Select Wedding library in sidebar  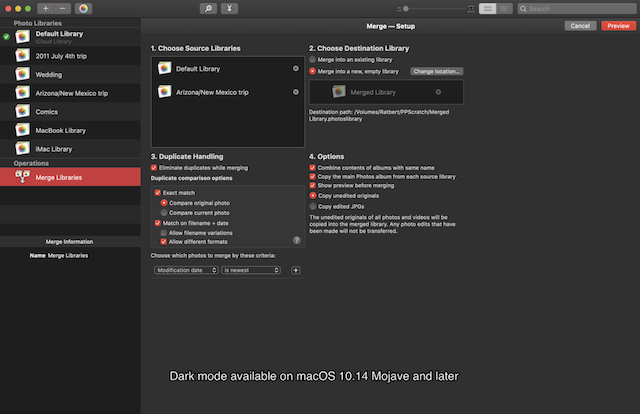pos(48,73)
